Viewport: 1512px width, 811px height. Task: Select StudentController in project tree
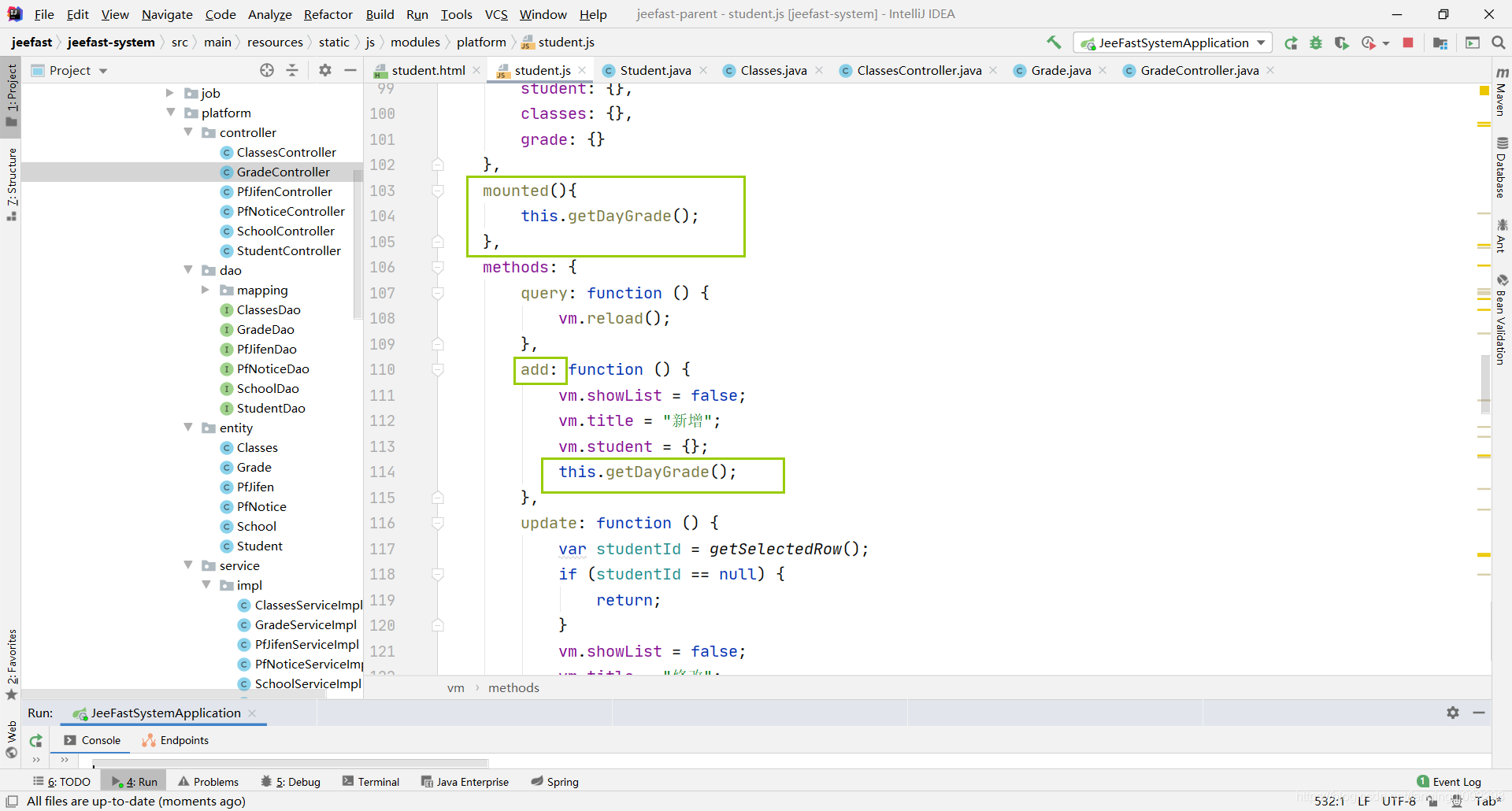pos(288,250)
